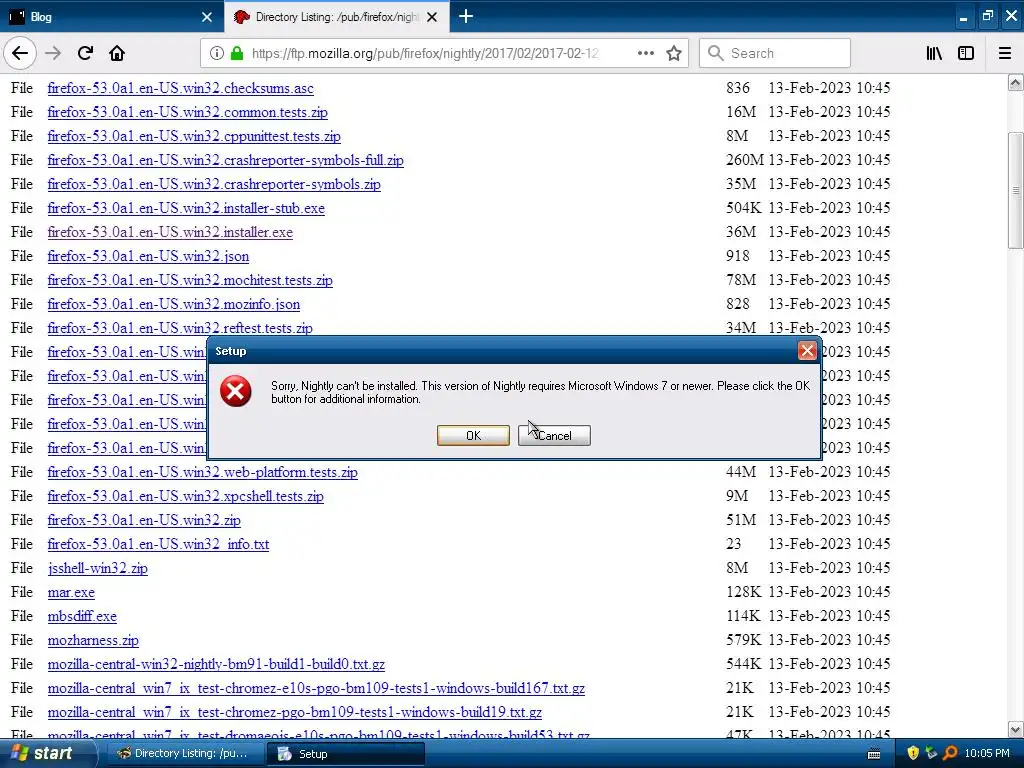Open the Firefox hamburger menu
Viewport: 1024px width, 768px height.
(1005, 53)
